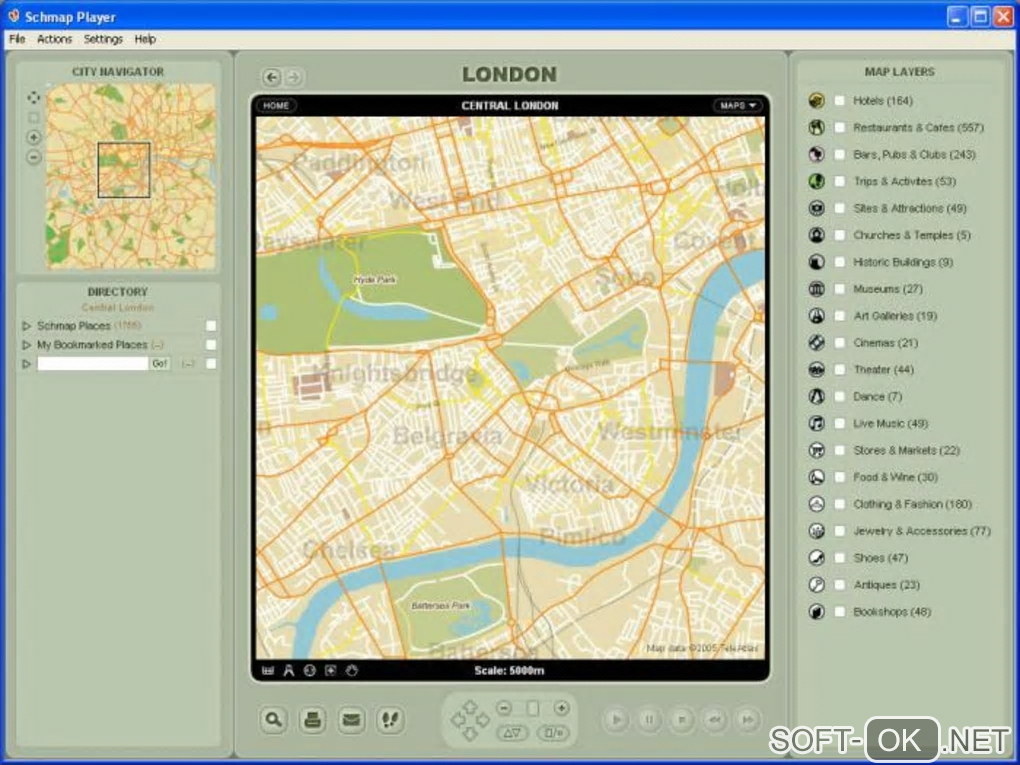This screenshot has width=1020, height=765.
Task: Zoom in with City Navigator plus icon
Action: 34,137
